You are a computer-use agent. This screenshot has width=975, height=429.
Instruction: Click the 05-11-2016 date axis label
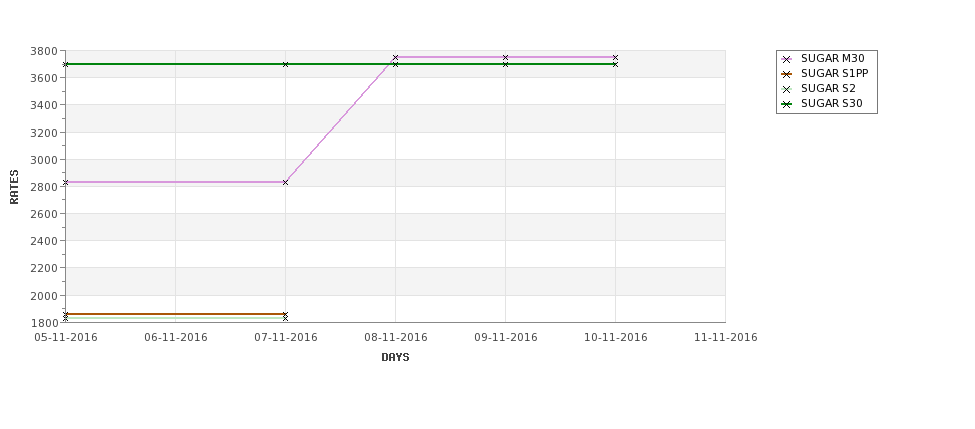pyautogui.click(x=66, y=338)
